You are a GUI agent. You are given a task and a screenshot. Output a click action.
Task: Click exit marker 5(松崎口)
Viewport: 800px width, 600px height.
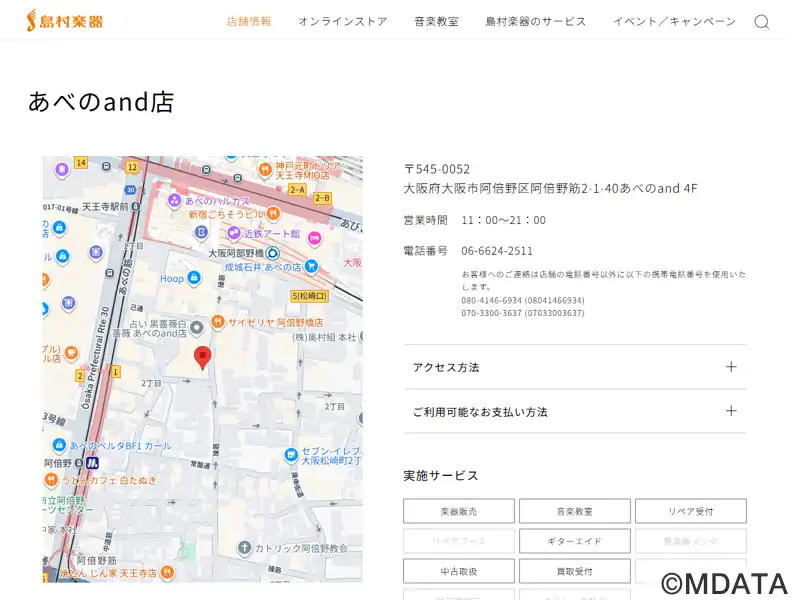tap(309, 296)
